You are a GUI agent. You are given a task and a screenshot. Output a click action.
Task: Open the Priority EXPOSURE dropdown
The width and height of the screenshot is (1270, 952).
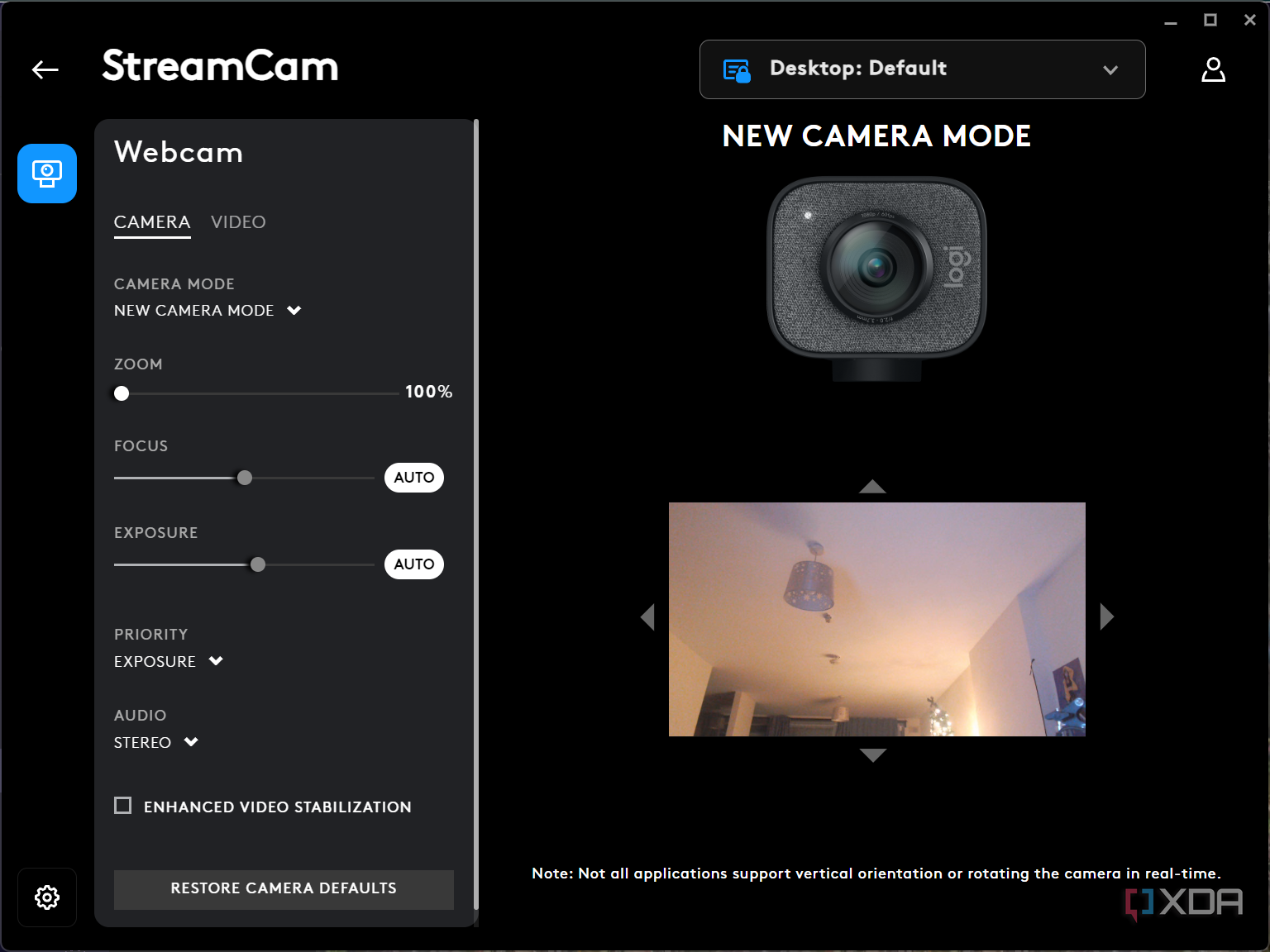coord(169,661)
